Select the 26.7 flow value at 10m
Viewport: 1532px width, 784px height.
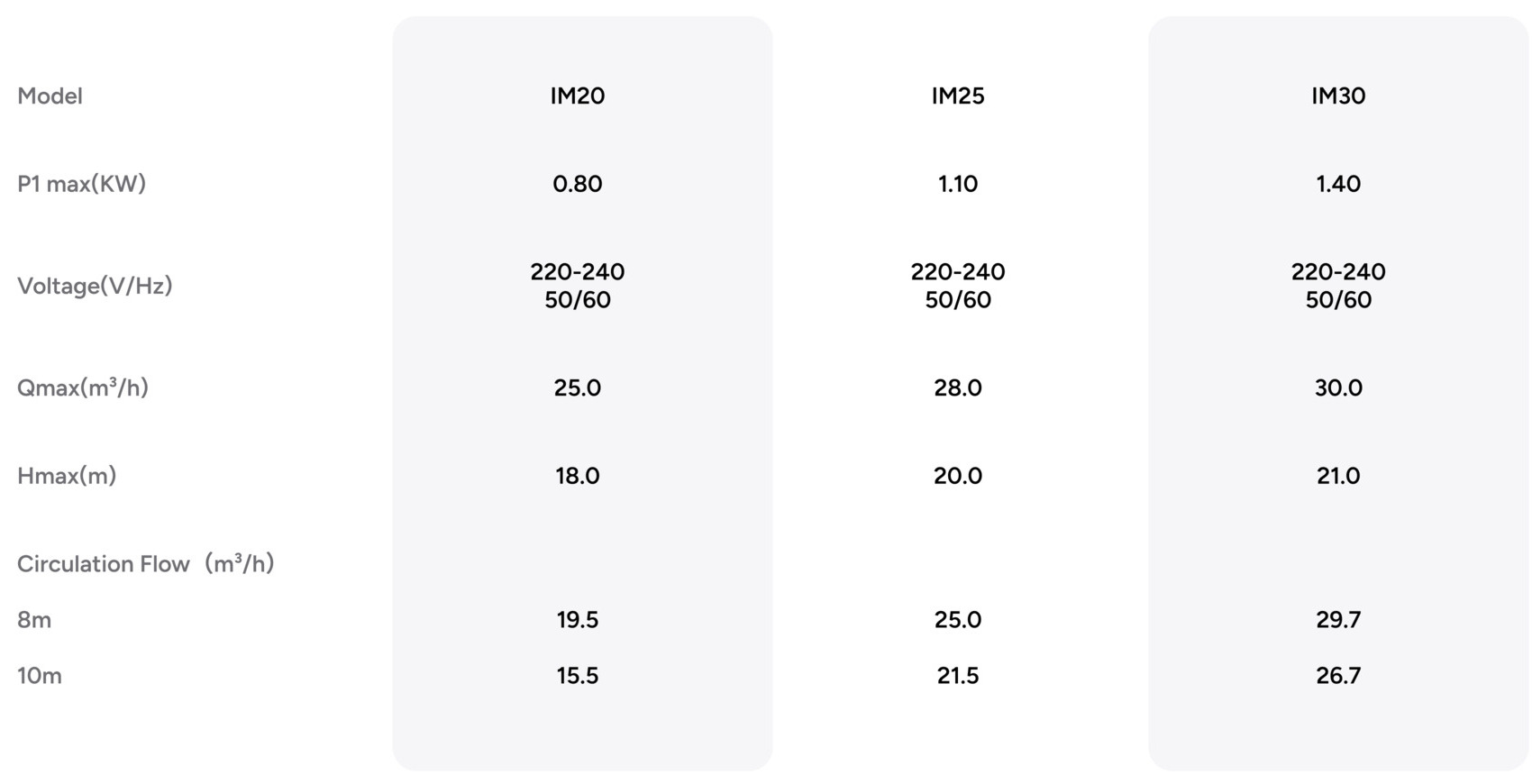[x=1338, y=676]
